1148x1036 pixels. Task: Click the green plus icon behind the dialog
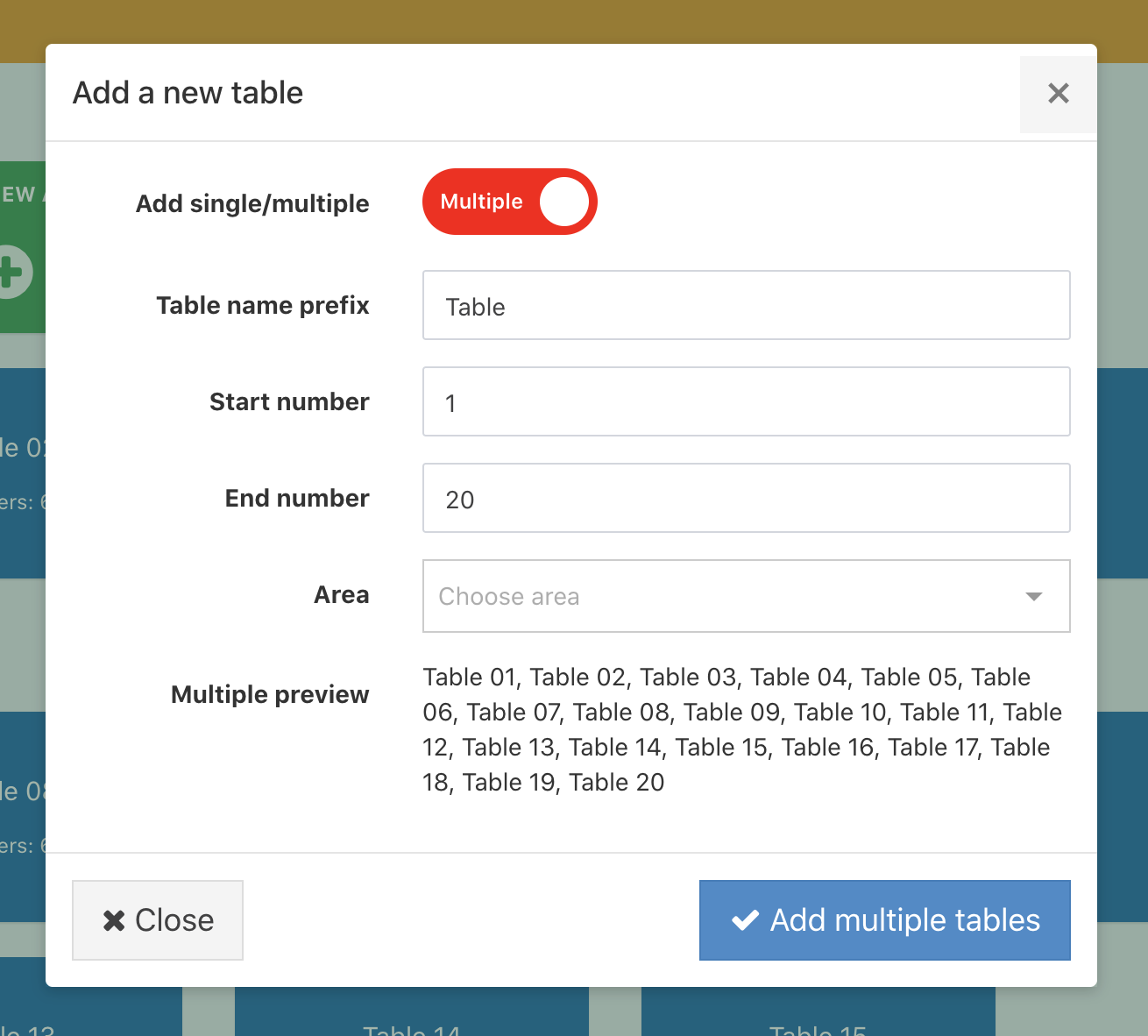(x=14, y=273)
